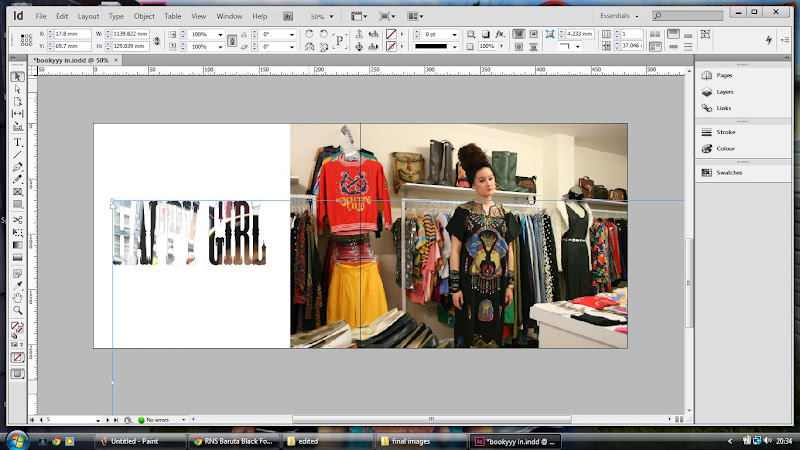Open the stroke weight 0 pt dropdown
The width and height of the screenshot is (800, 450).
(x=454, y=34)
